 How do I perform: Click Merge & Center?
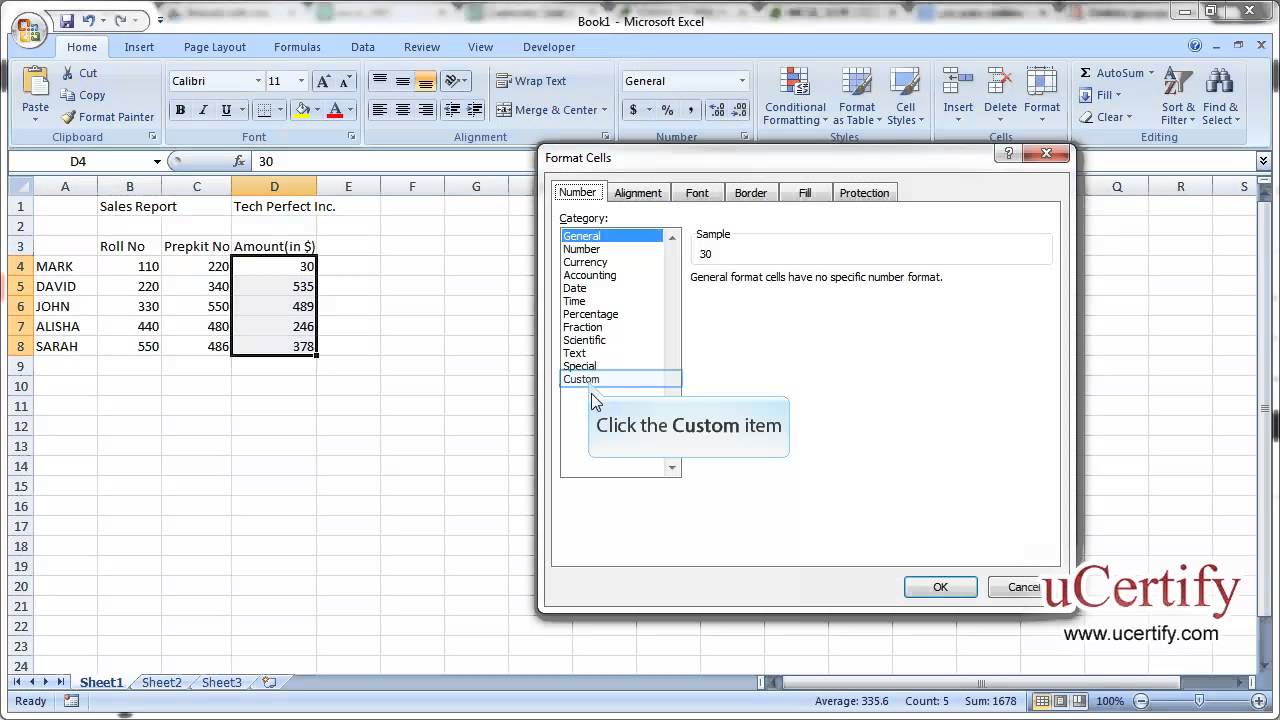[547, 110]
